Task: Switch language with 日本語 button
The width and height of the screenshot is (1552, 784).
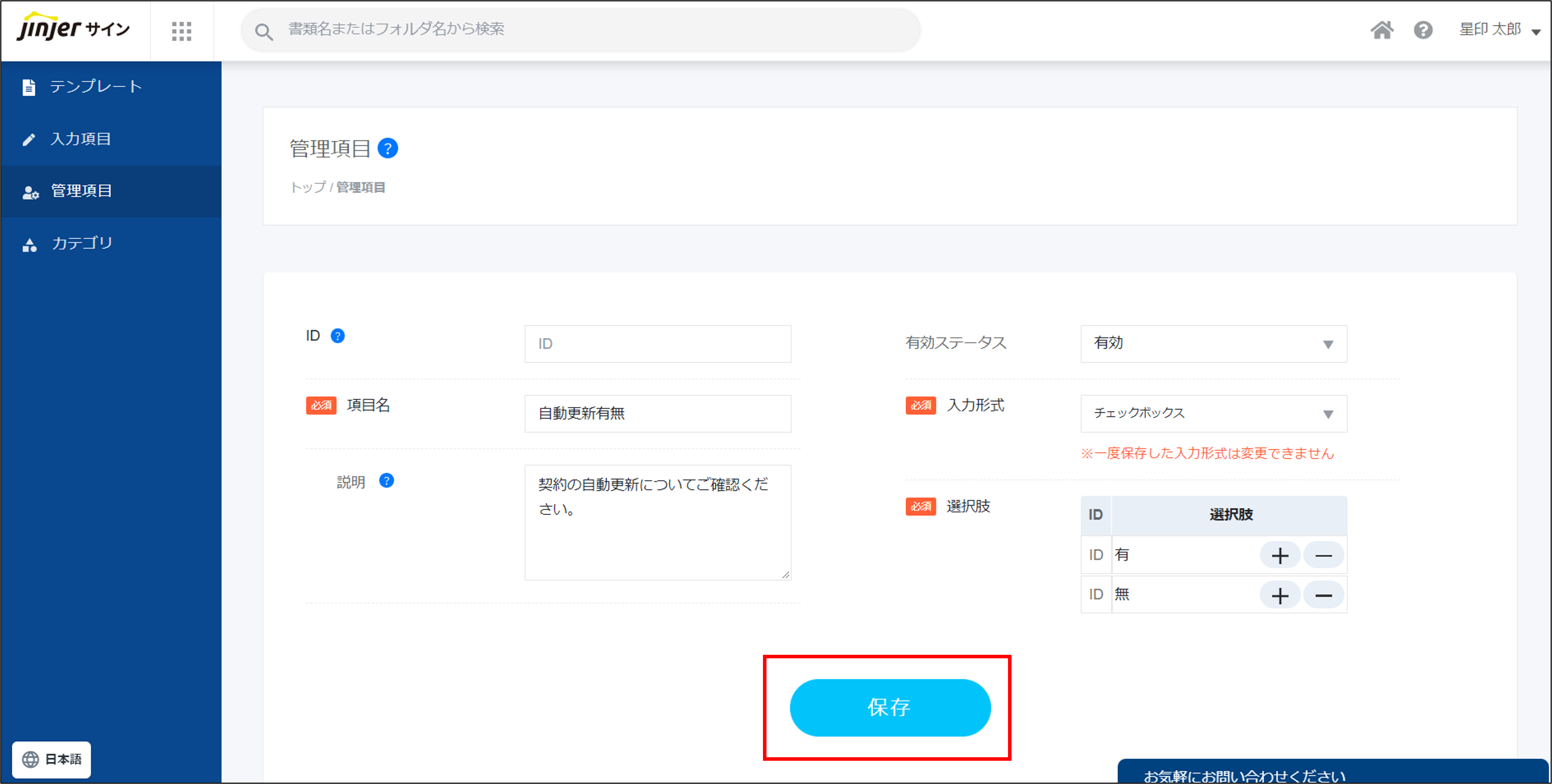Action: tap(52, 759)
